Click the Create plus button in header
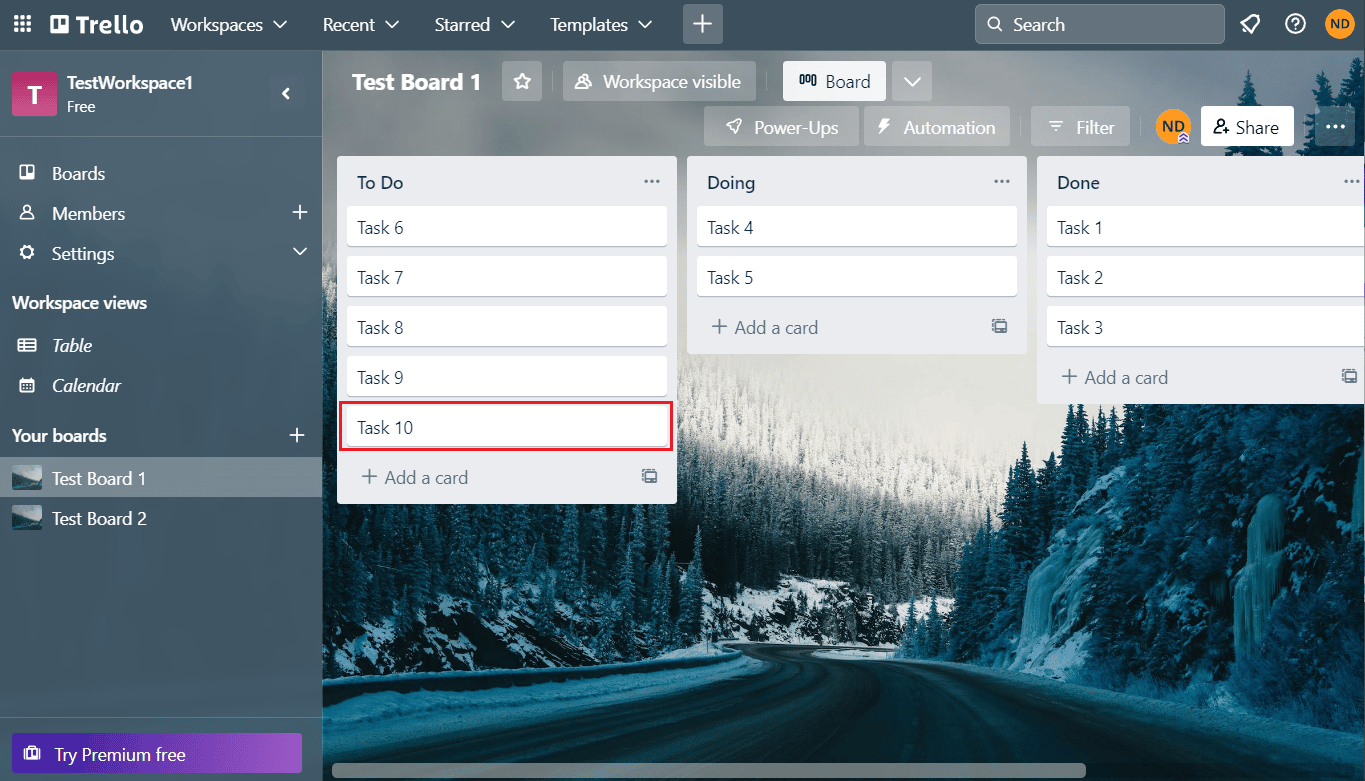1365x781 pixels. click(x=703, y=24)
